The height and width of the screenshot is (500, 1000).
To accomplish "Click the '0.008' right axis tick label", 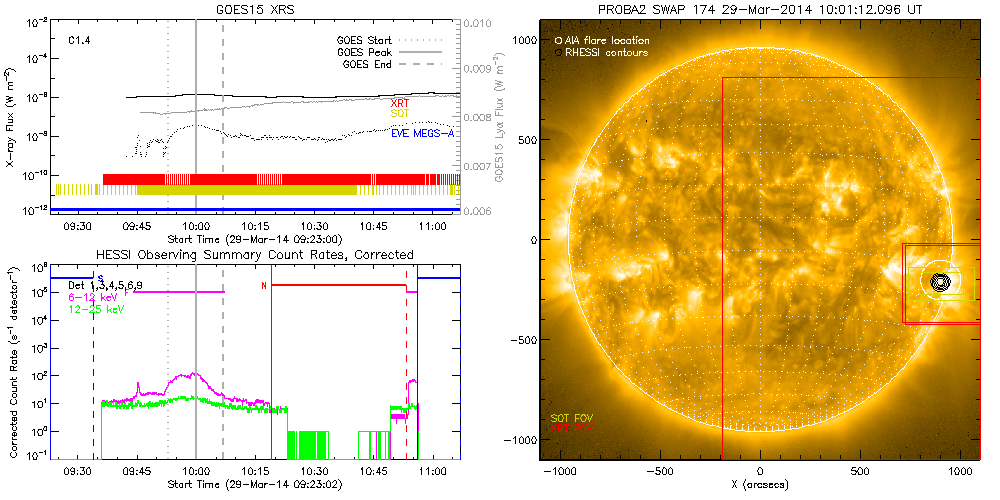I will click(x=477, y=118).
